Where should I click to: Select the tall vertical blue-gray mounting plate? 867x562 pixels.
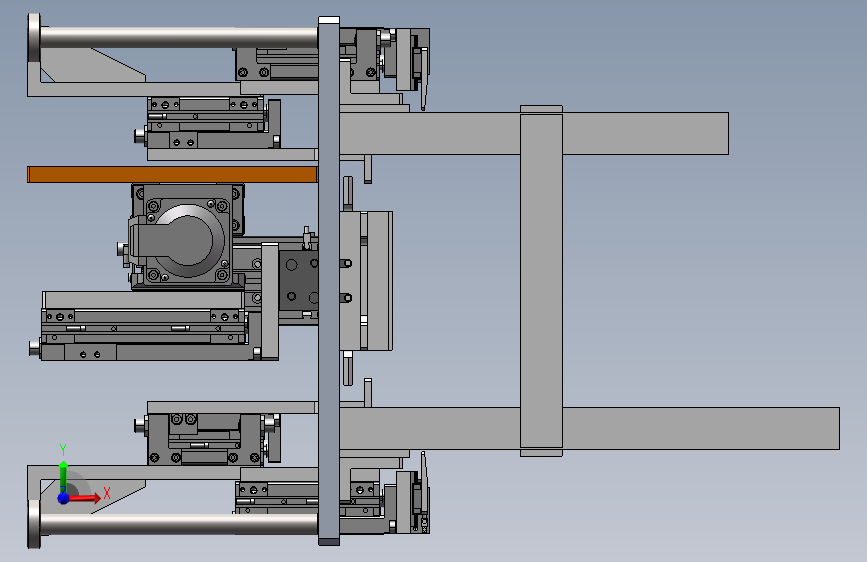328,281
